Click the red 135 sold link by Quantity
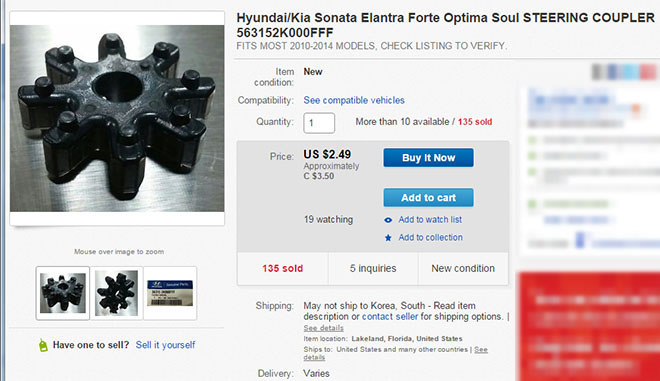 [475, 122]
